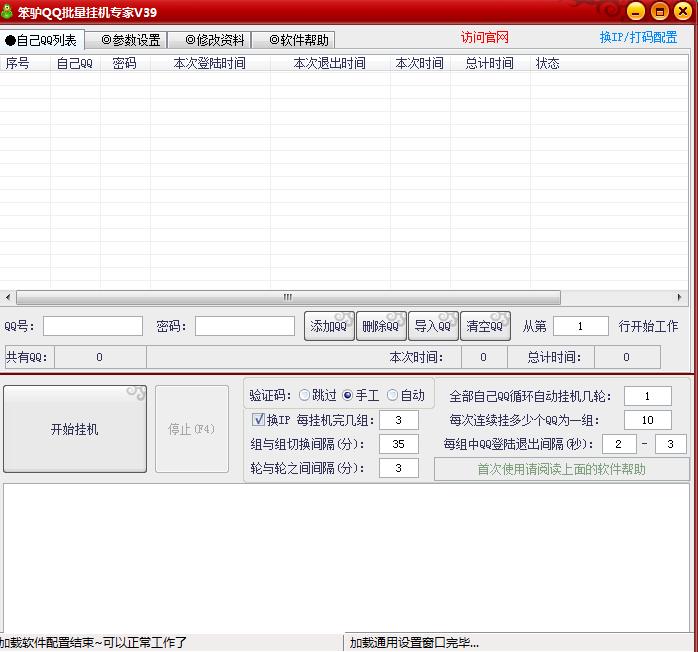Click the 共有QQ count value
Image resolution: width=698 pixels, height=652 pixels.
(100, 357)
